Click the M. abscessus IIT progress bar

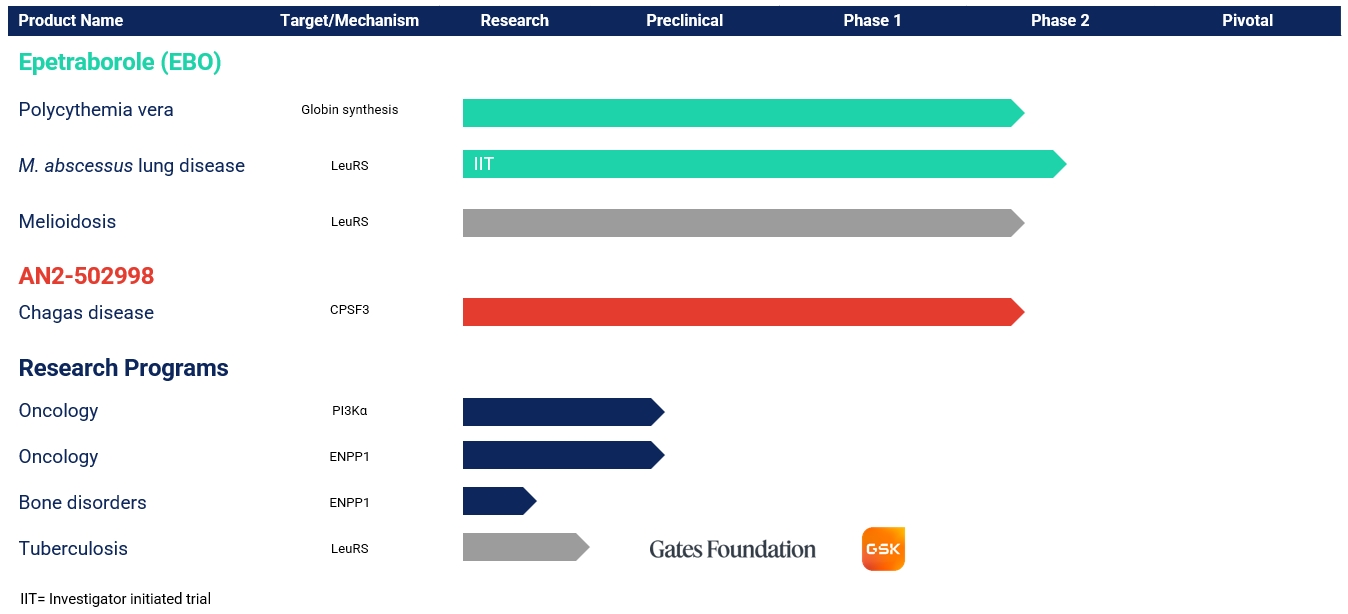[x=760, y=164]
